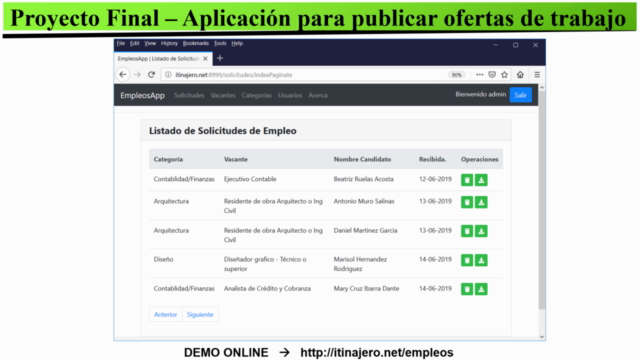
Task: Click the 'Ejecutivo Contable' vacancy cell
Action: coord(250,179)
